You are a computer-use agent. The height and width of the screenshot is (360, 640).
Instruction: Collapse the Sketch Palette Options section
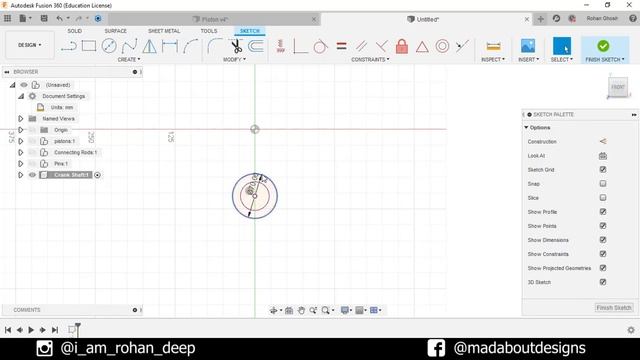526,128
